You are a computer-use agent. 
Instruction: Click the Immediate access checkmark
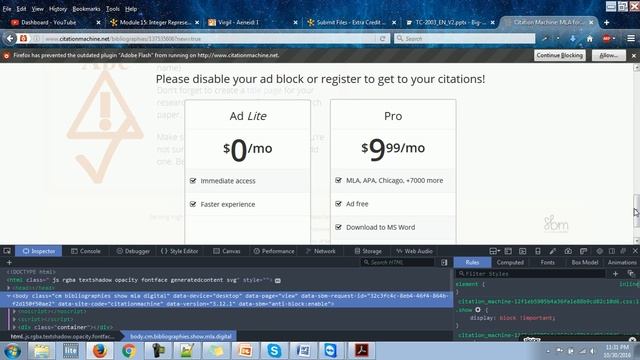[x=193, y=181]
